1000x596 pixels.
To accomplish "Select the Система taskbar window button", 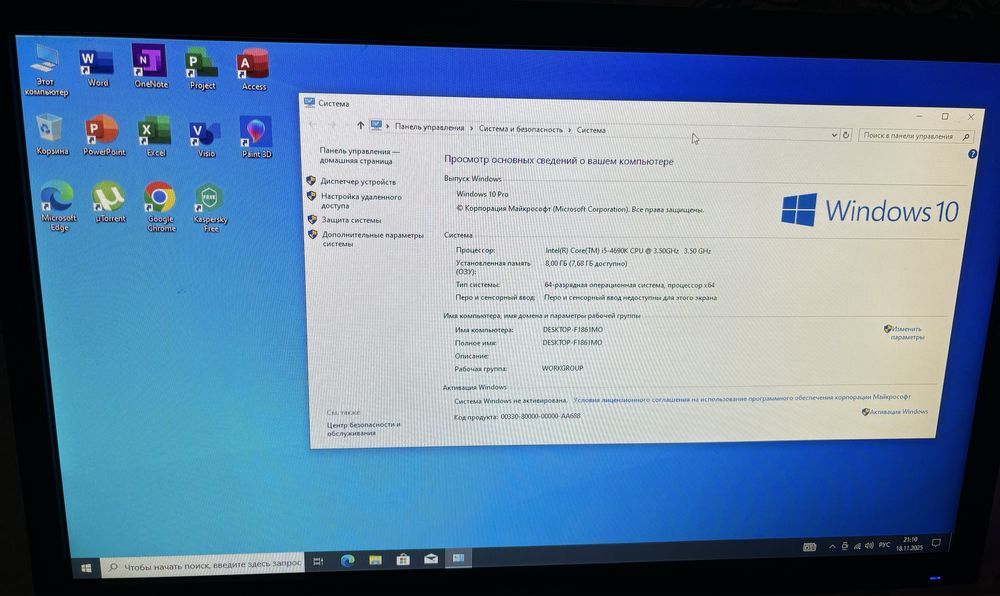I will (x=459, y=558).
